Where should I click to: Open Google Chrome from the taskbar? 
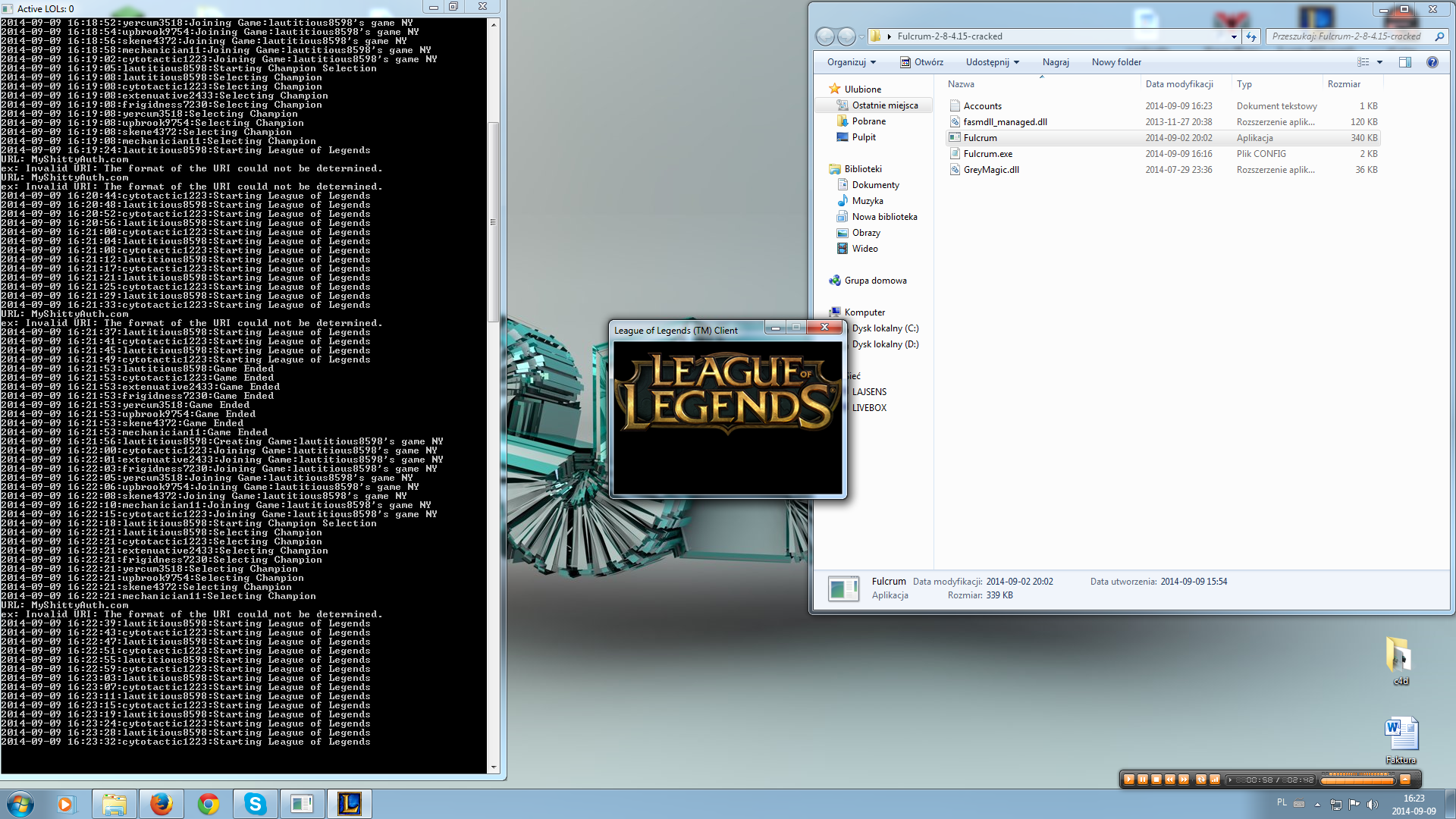pos(208,804)
